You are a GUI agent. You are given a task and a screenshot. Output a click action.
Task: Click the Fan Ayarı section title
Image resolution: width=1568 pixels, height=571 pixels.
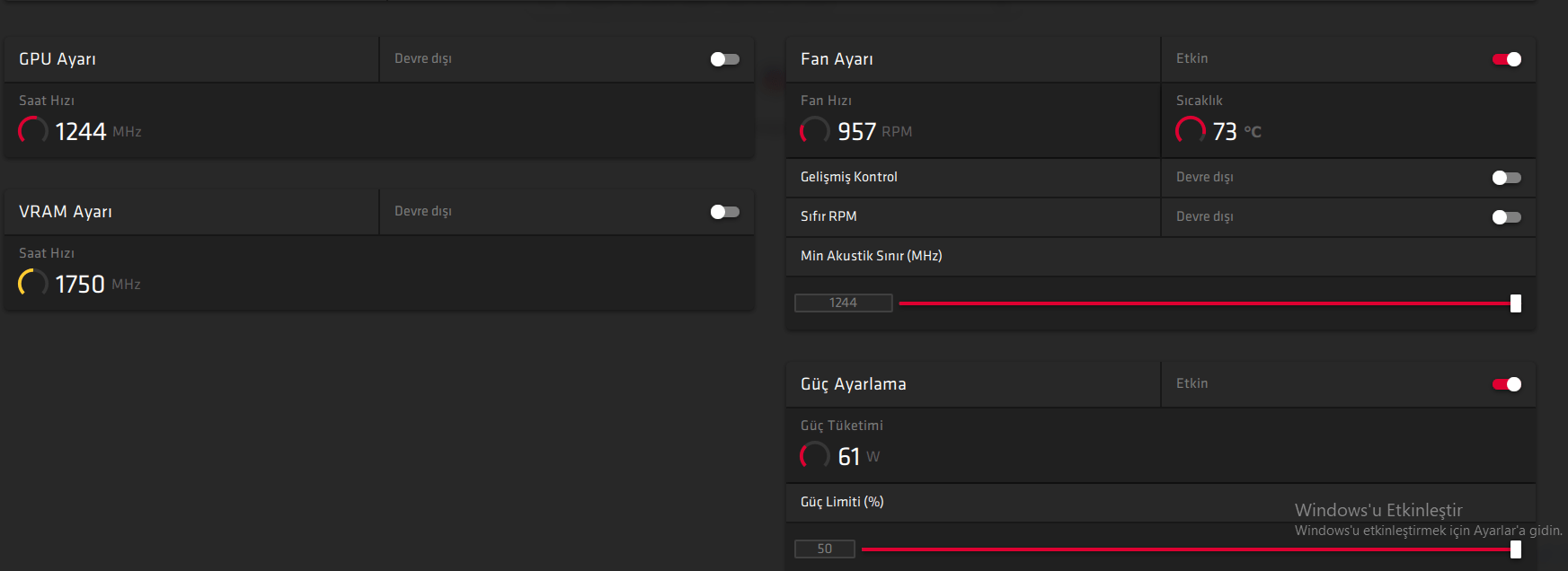pyautogui.click(x=837, y=59)
